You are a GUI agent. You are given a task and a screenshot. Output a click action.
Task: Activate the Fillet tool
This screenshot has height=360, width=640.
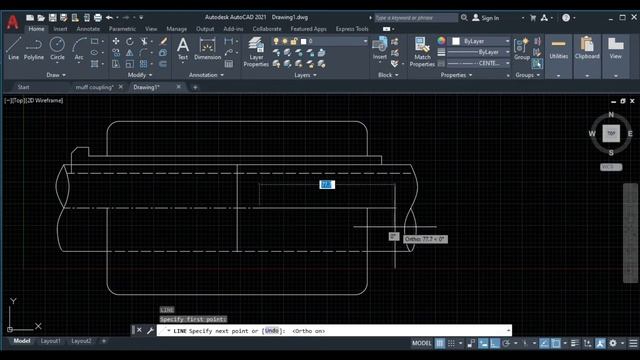tap(144, 53)
